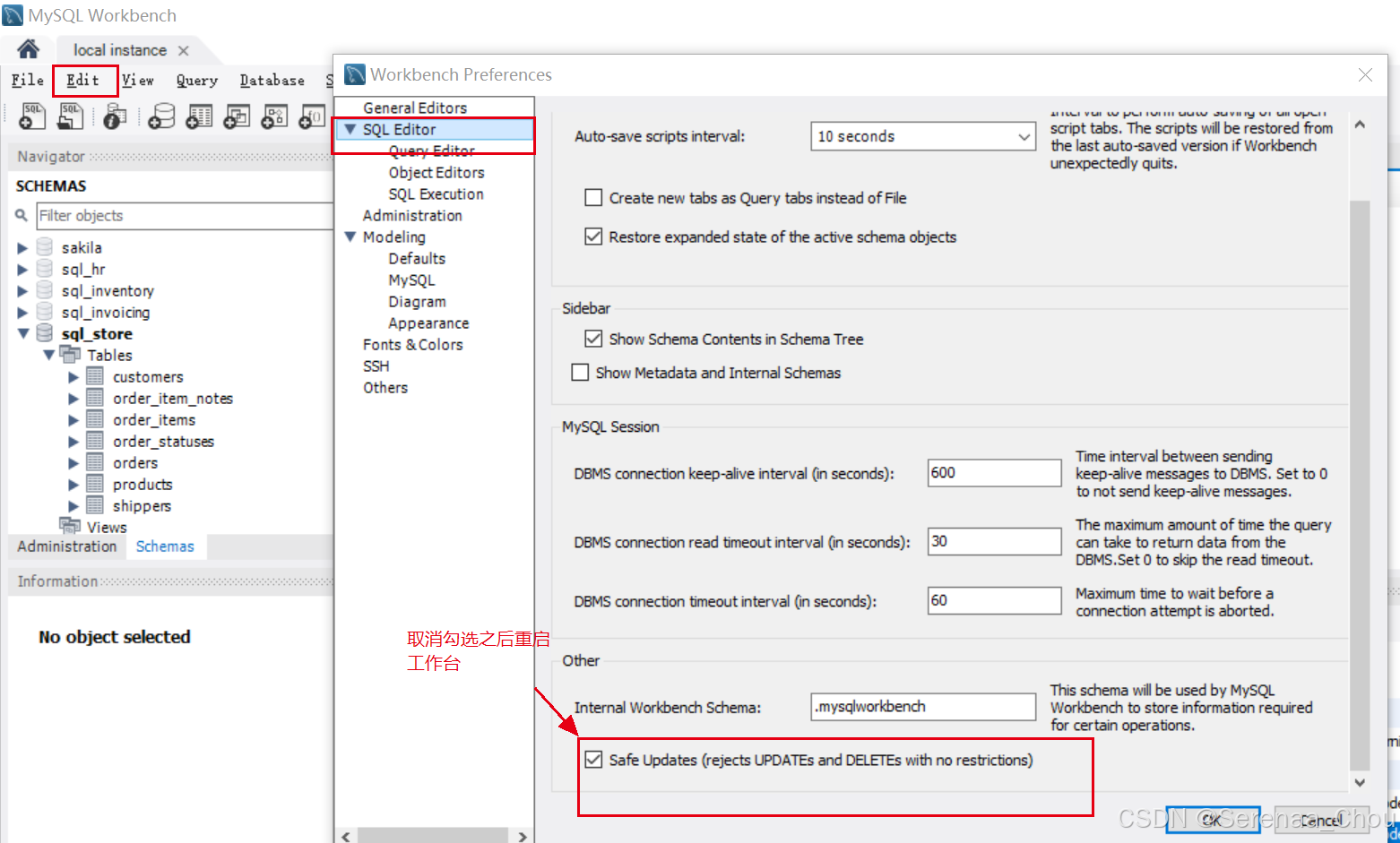This screenshot has width=1400, height=843.
Task: Click the create new view icon
Action: click(237, 116)
